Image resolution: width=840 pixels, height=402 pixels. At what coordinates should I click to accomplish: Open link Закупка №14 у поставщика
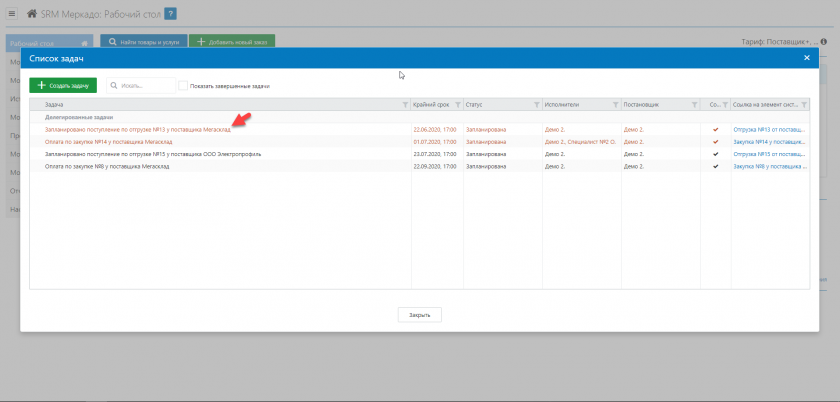(768, 142)
